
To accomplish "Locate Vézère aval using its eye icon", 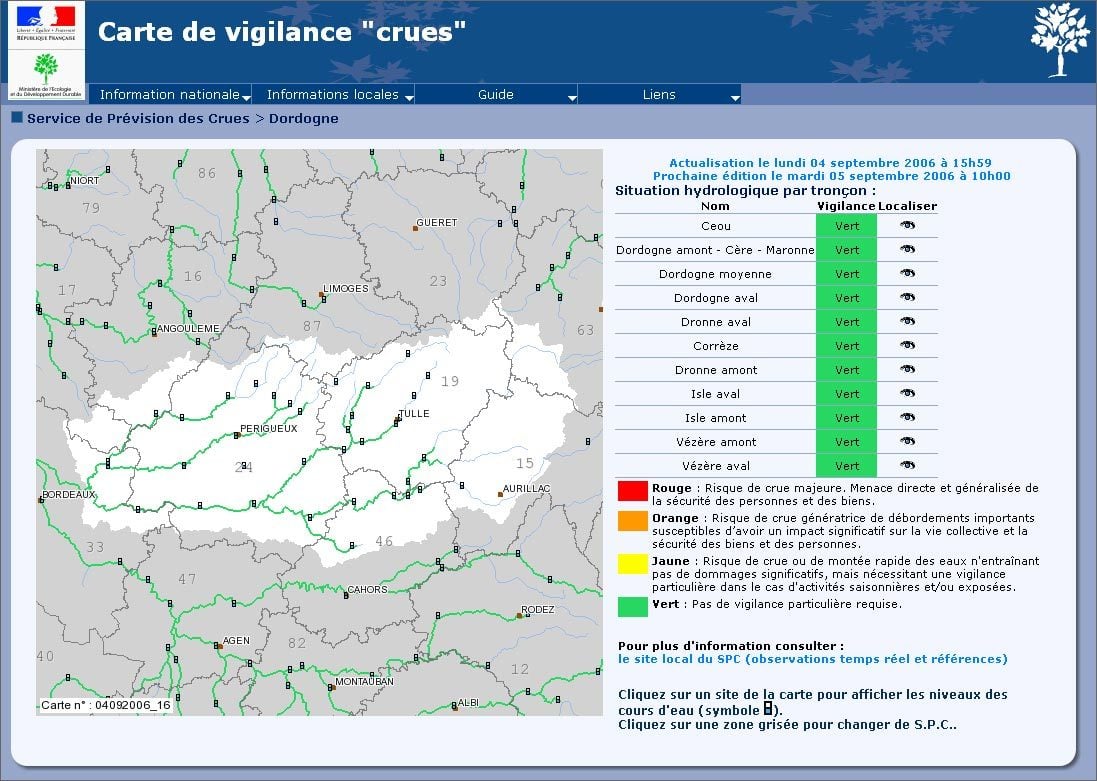I will pyautogui.click(x=907, y=465).
